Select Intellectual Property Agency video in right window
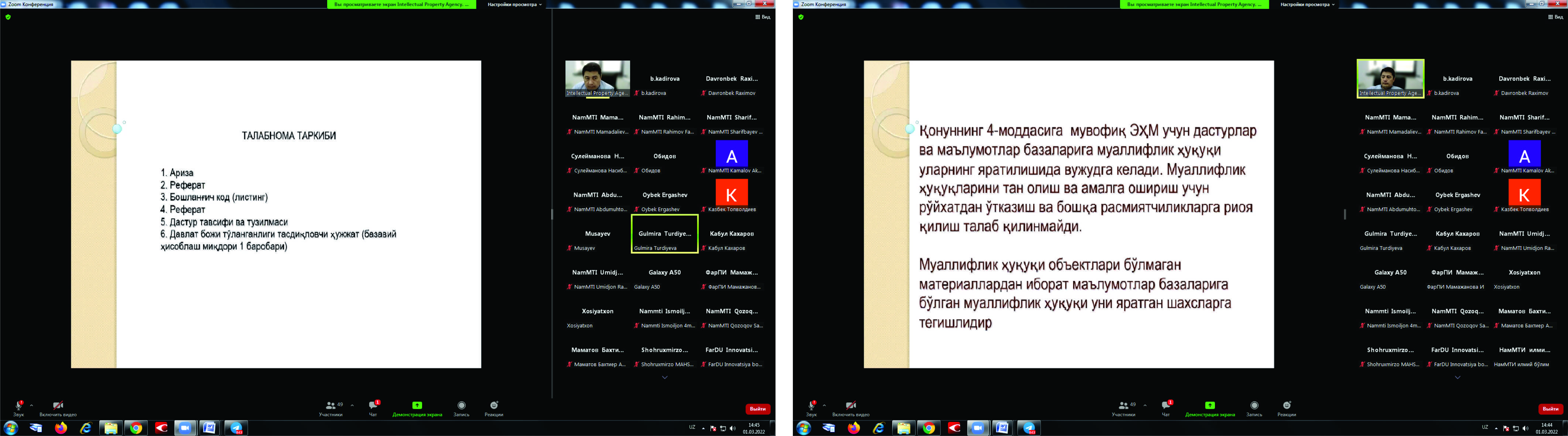This screenshot has width=1568, height=436. point(1390,78)
